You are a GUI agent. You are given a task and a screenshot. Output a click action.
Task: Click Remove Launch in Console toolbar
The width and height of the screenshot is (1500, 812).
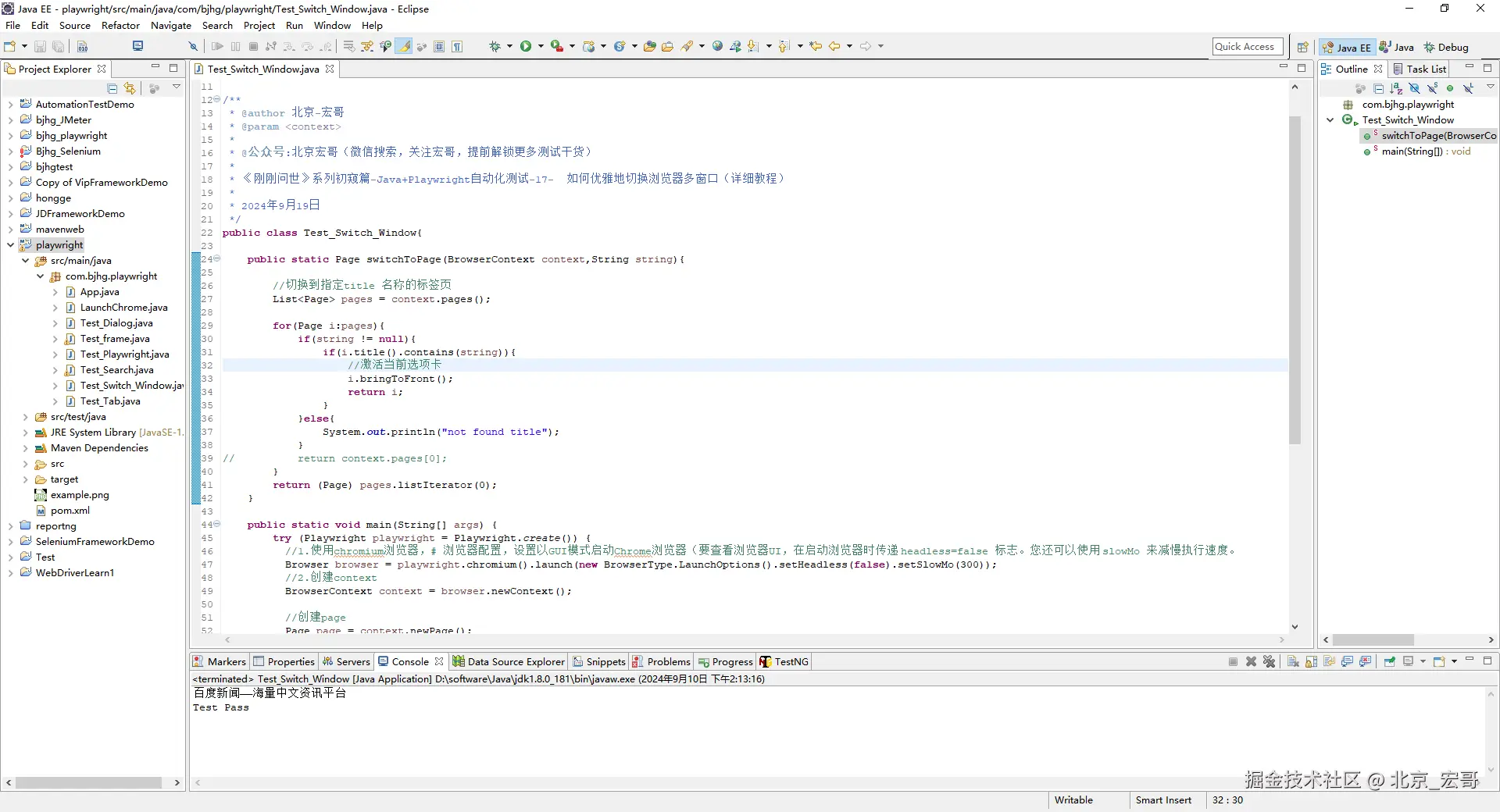pos(1251,662)
